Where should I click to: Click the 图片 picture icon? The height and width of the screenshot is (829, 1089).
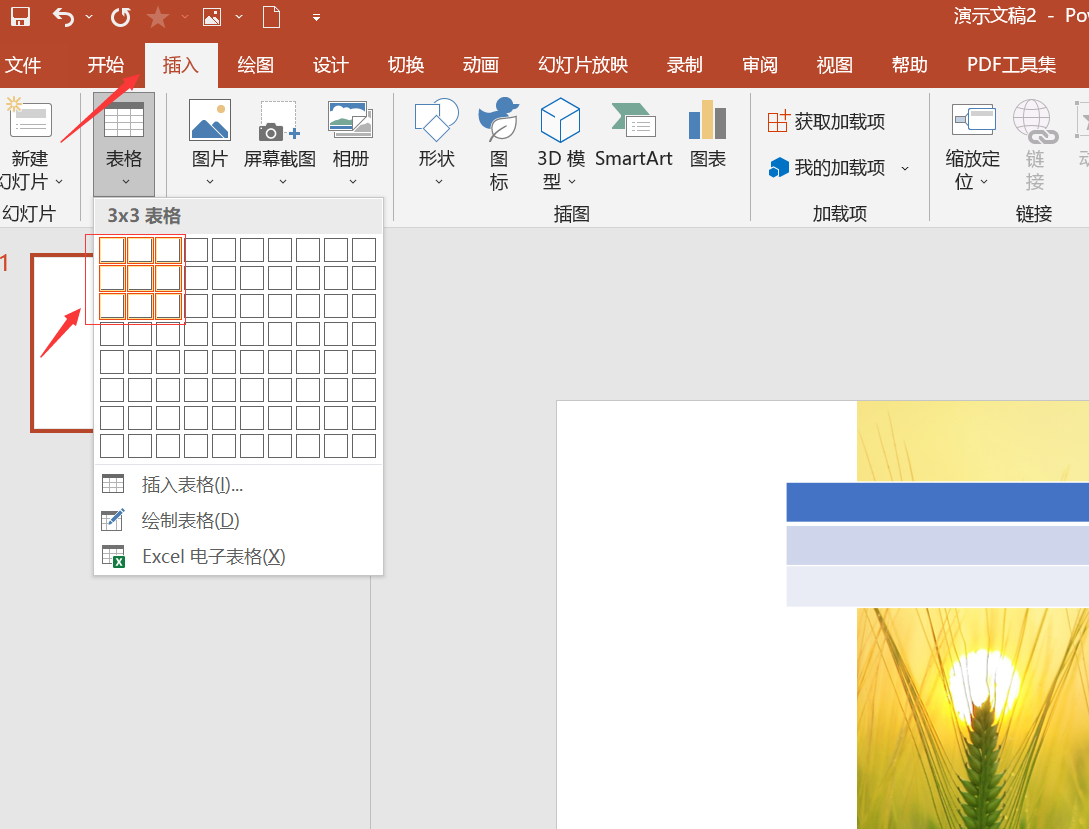pos(210,119)
